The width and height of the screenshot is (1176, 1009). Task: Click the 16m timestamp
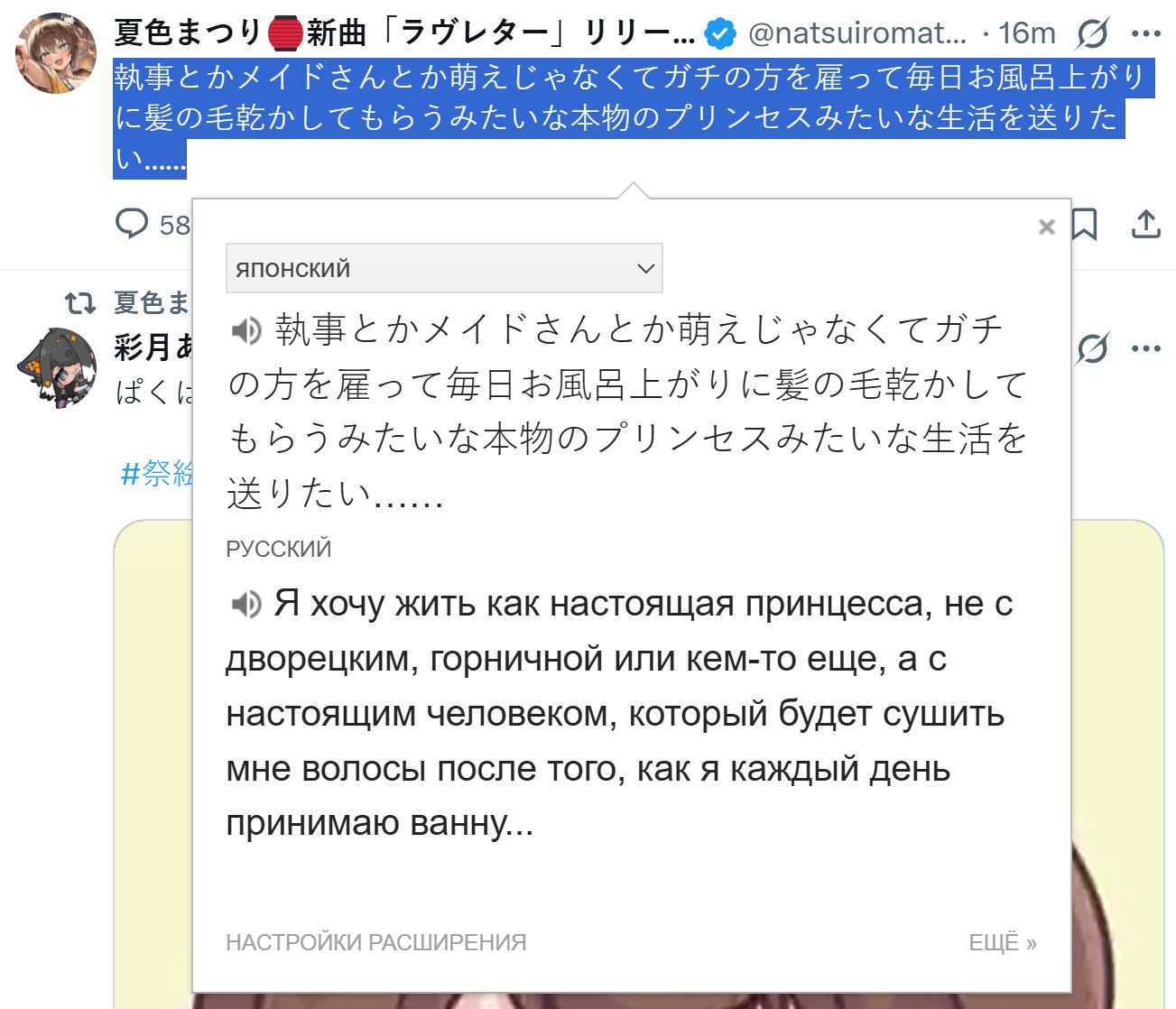(x=1027, y=33)
